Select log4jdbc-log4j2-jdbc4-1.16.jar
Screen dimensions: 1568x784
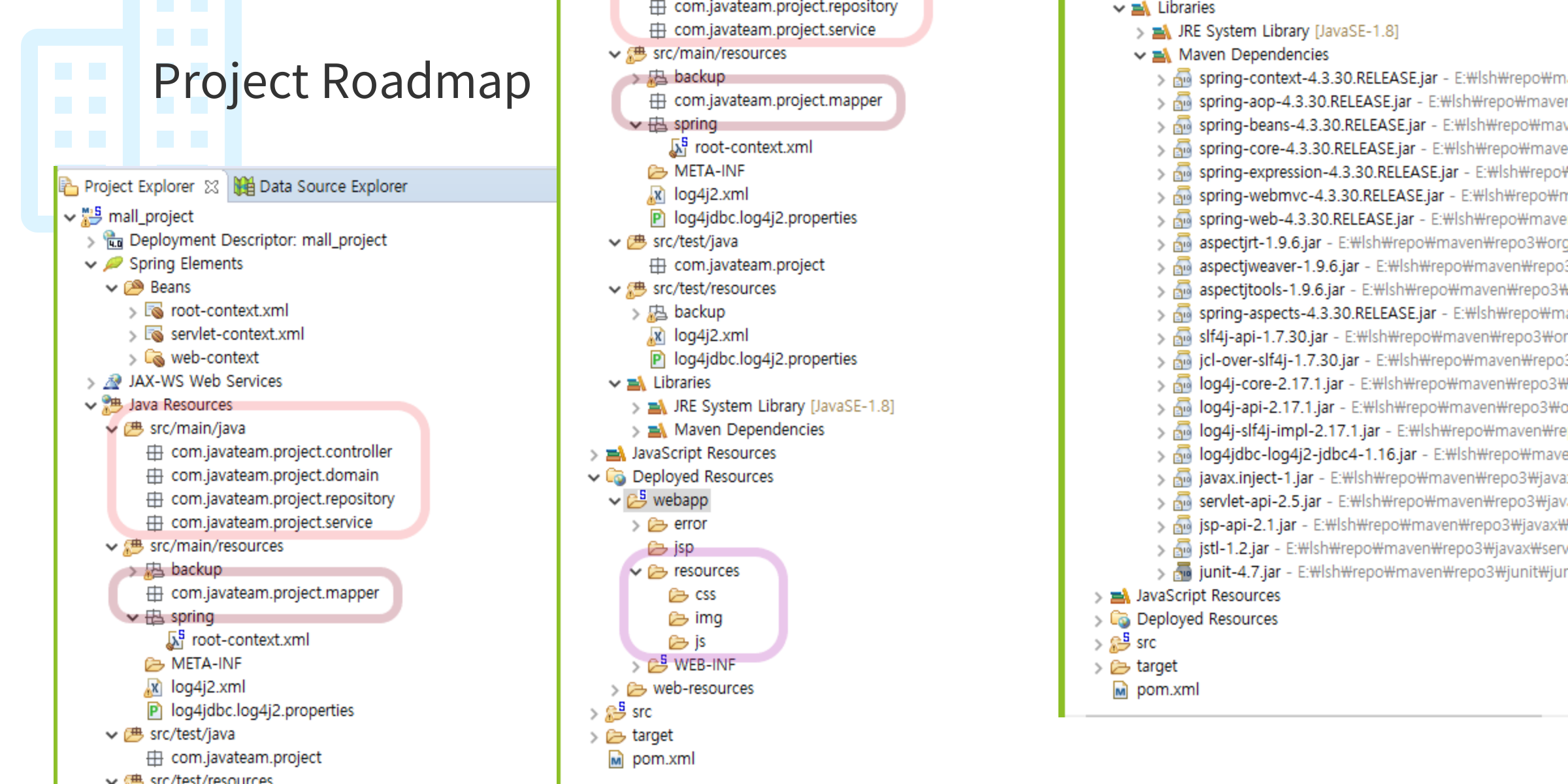coord(1307,454)
